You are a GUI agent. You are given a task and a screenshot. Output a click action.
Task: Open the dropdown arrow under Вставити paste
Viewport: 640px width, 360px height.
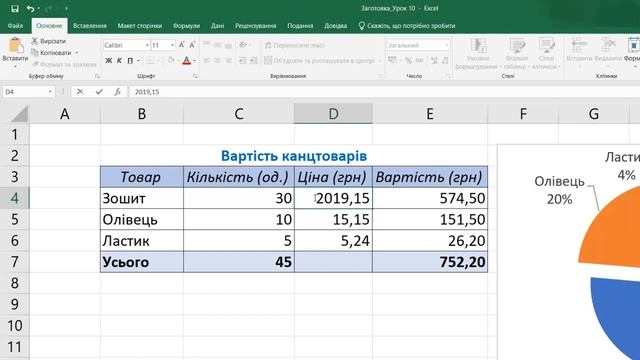[15, 66]
